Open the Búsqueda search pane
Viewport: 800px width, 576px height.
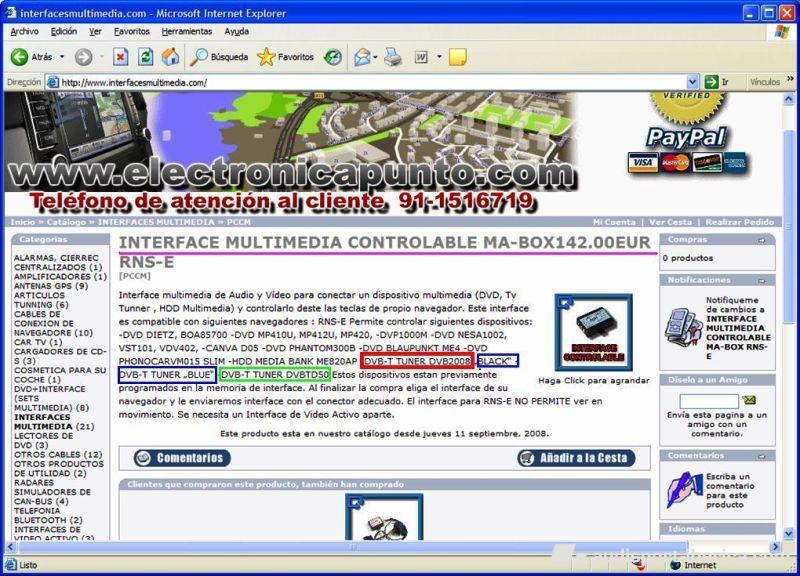click(219, 57)
